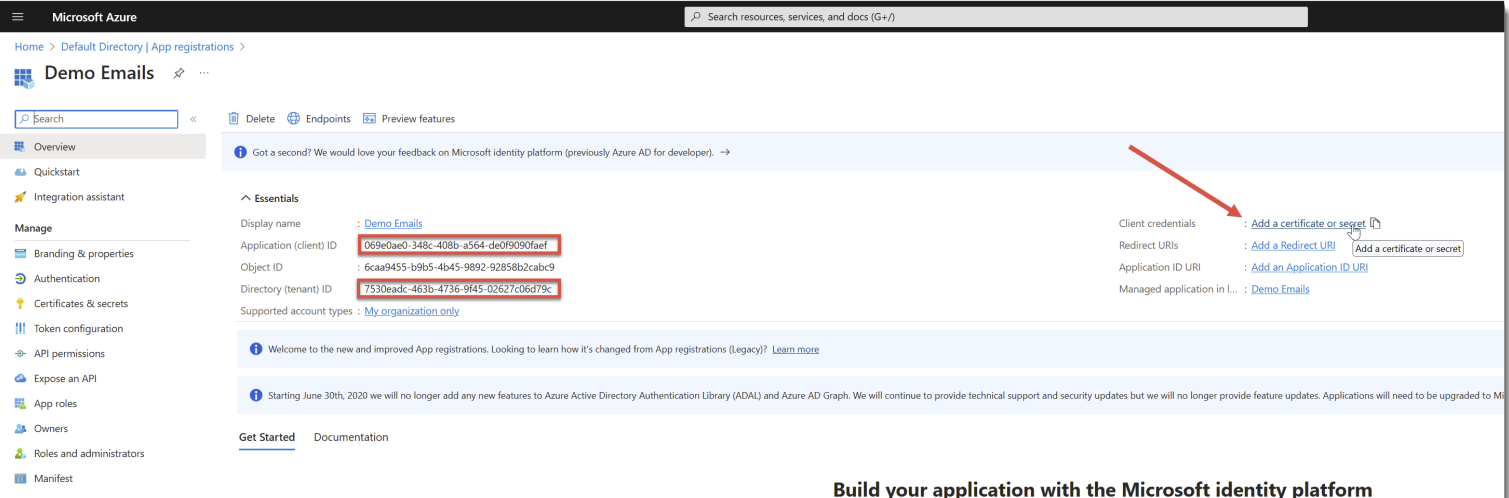This screenshot has width=1509, height=498.
Task: Click the sidebar Search input field
Action: [97, 119]
